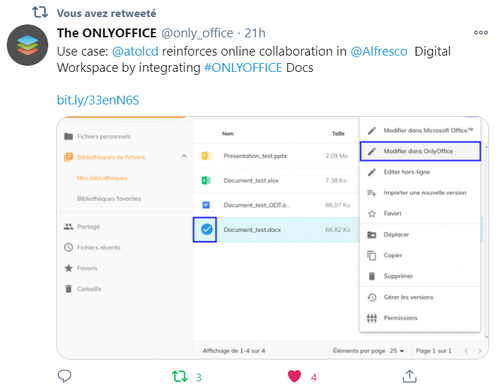
Task: Open the Éléments par page 25 dropdown
Action: coord(397,351)
